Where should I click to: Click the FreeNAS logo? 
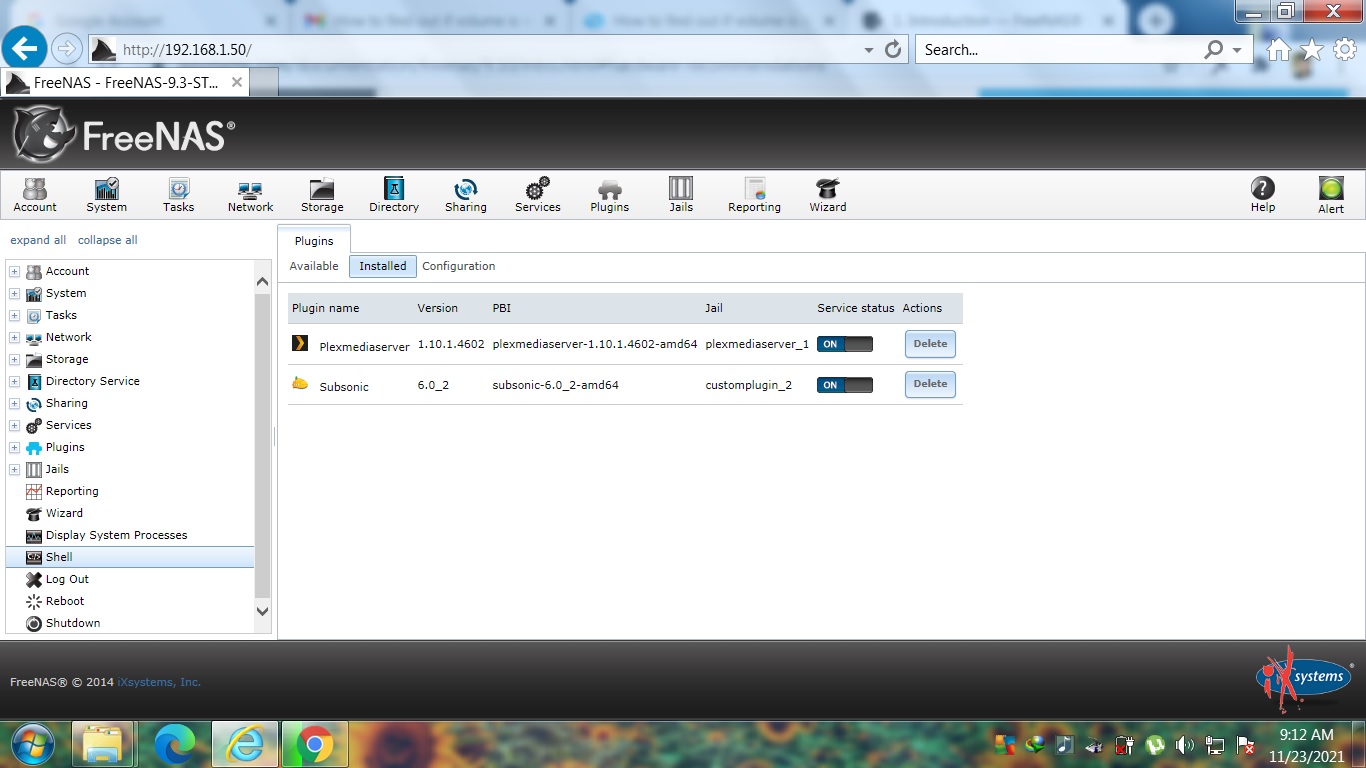[x=124, y=134]
